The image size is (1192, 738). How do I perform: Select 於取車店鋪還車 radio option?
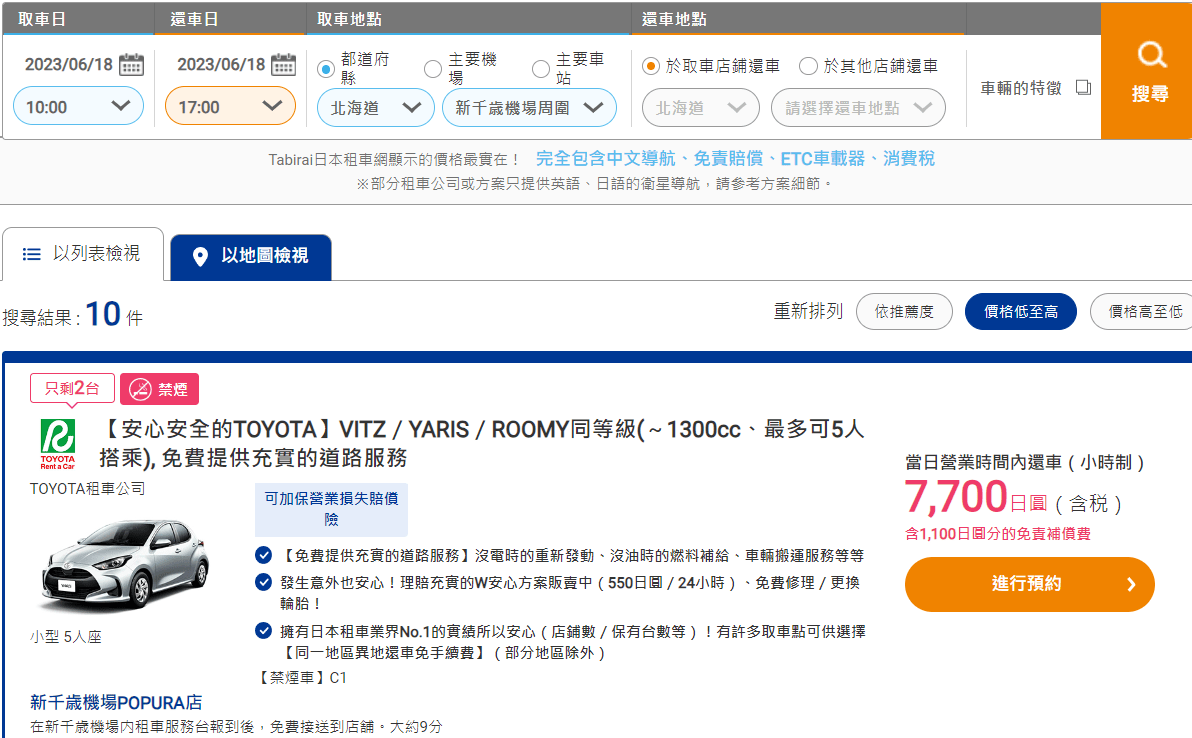[x=651, y=66]
